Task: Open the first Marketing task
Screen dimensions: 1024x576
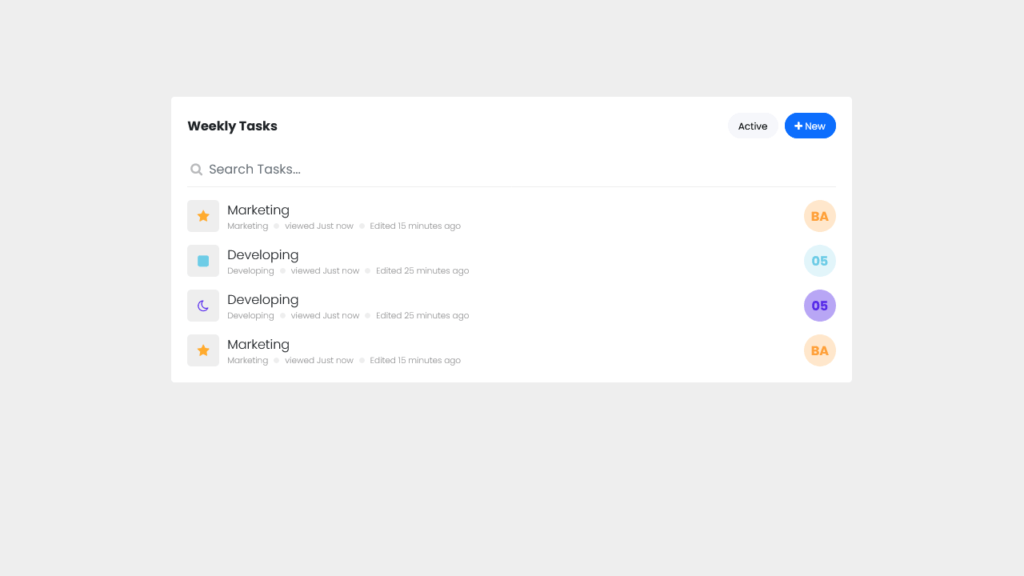Action: [x=258, y=210]
